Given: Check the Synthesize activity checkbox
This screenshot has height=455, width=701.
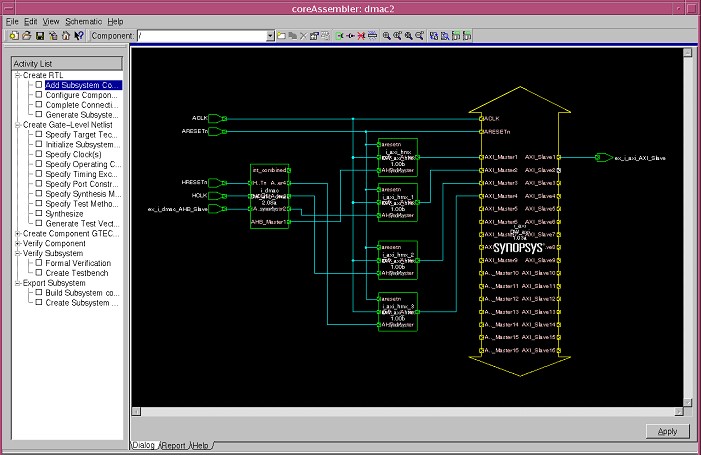Looking at the screenshot, I should 39,213.
